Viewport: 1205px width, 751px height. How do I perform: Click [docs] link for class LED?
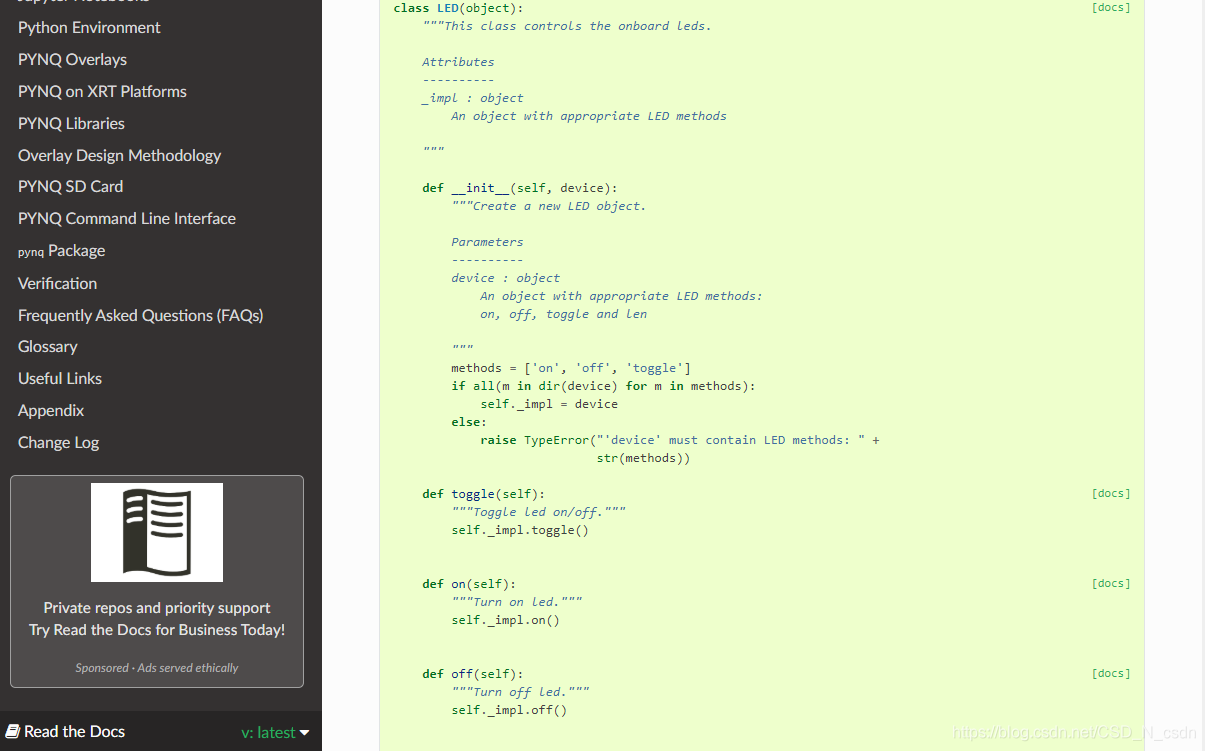tap(1111, 8)
